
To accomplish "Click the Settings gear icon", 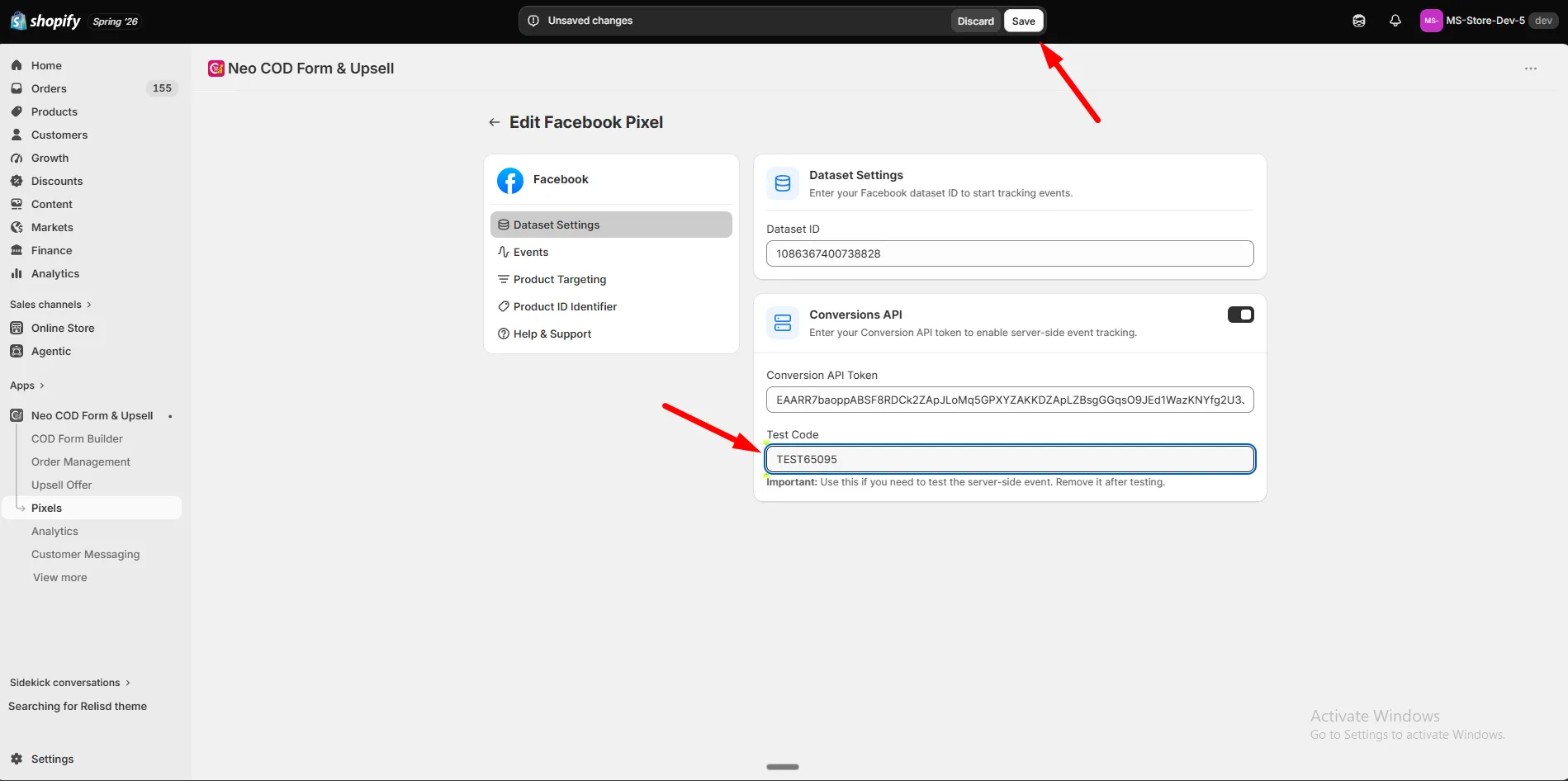I will point(17,759).
